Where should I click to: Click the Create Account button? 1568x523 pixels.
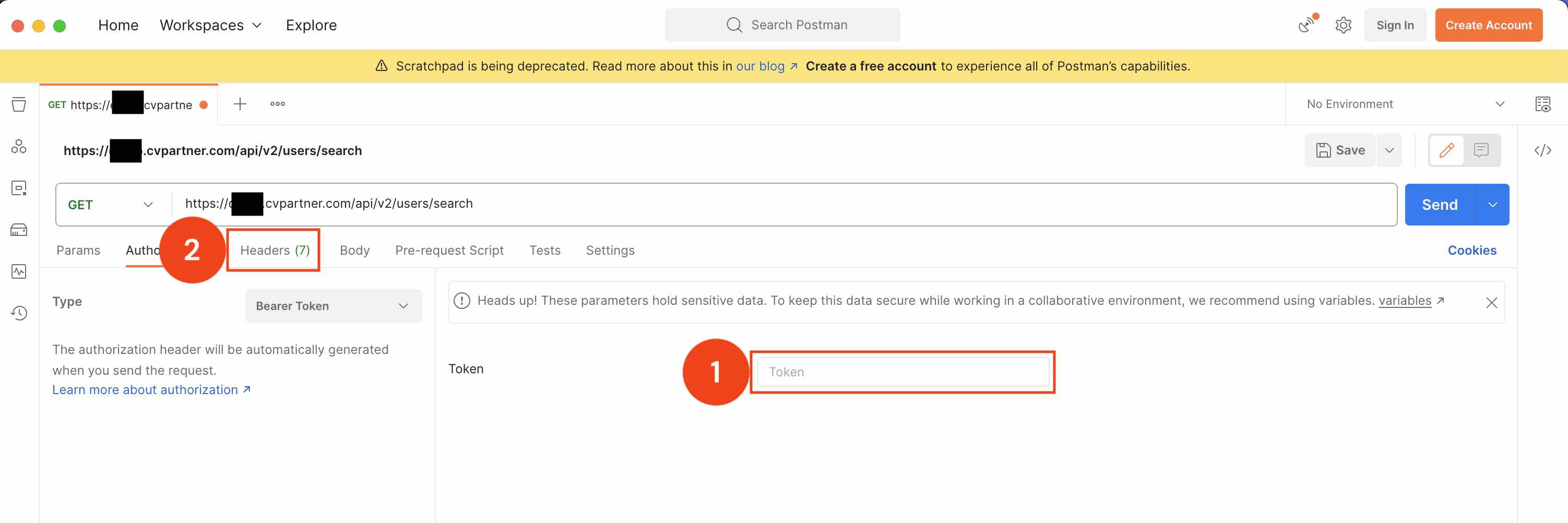coord(1488,25)
